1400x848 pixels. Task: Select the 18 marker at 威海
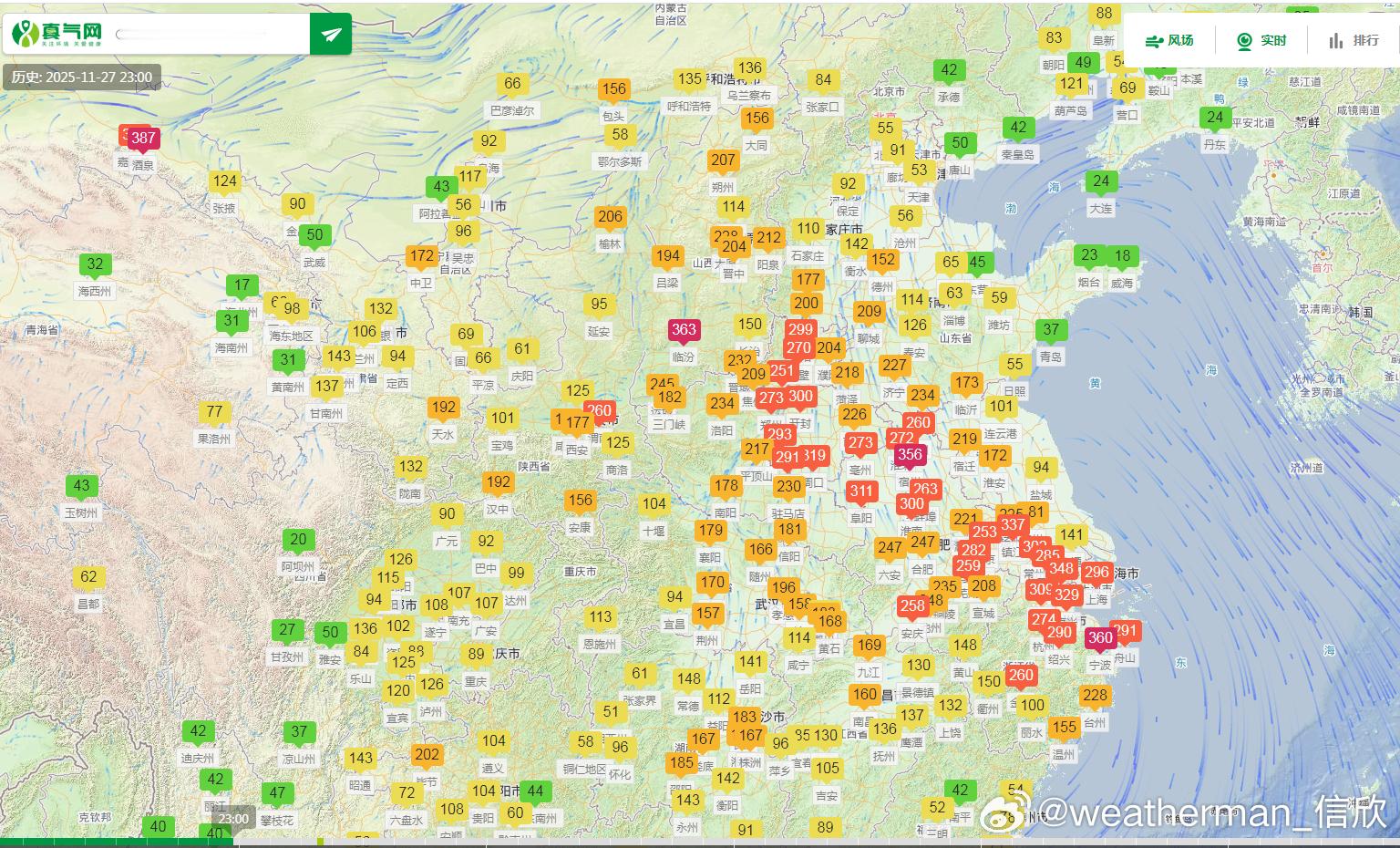[x=1122, y=256]
